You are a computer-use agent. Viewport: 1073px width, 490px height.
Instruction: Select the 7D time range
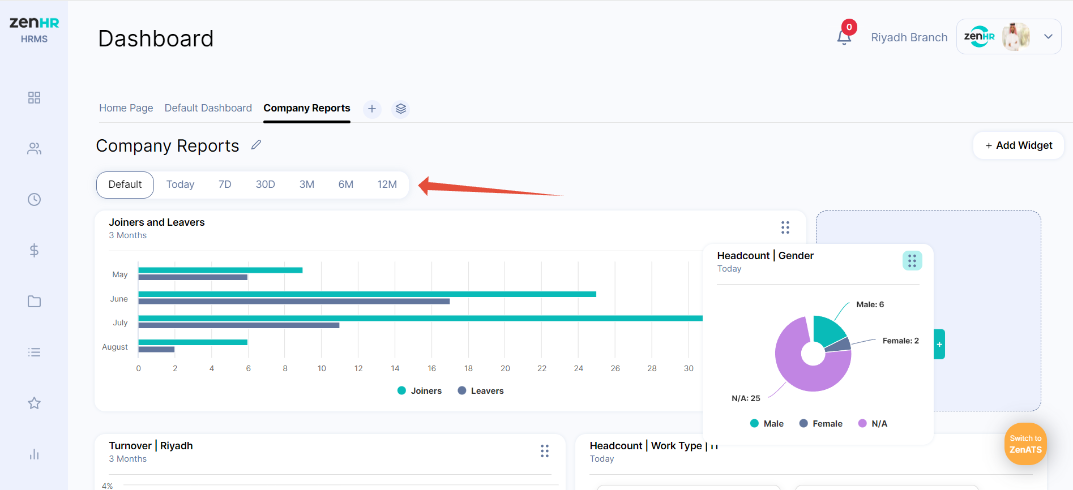(224, 185)
